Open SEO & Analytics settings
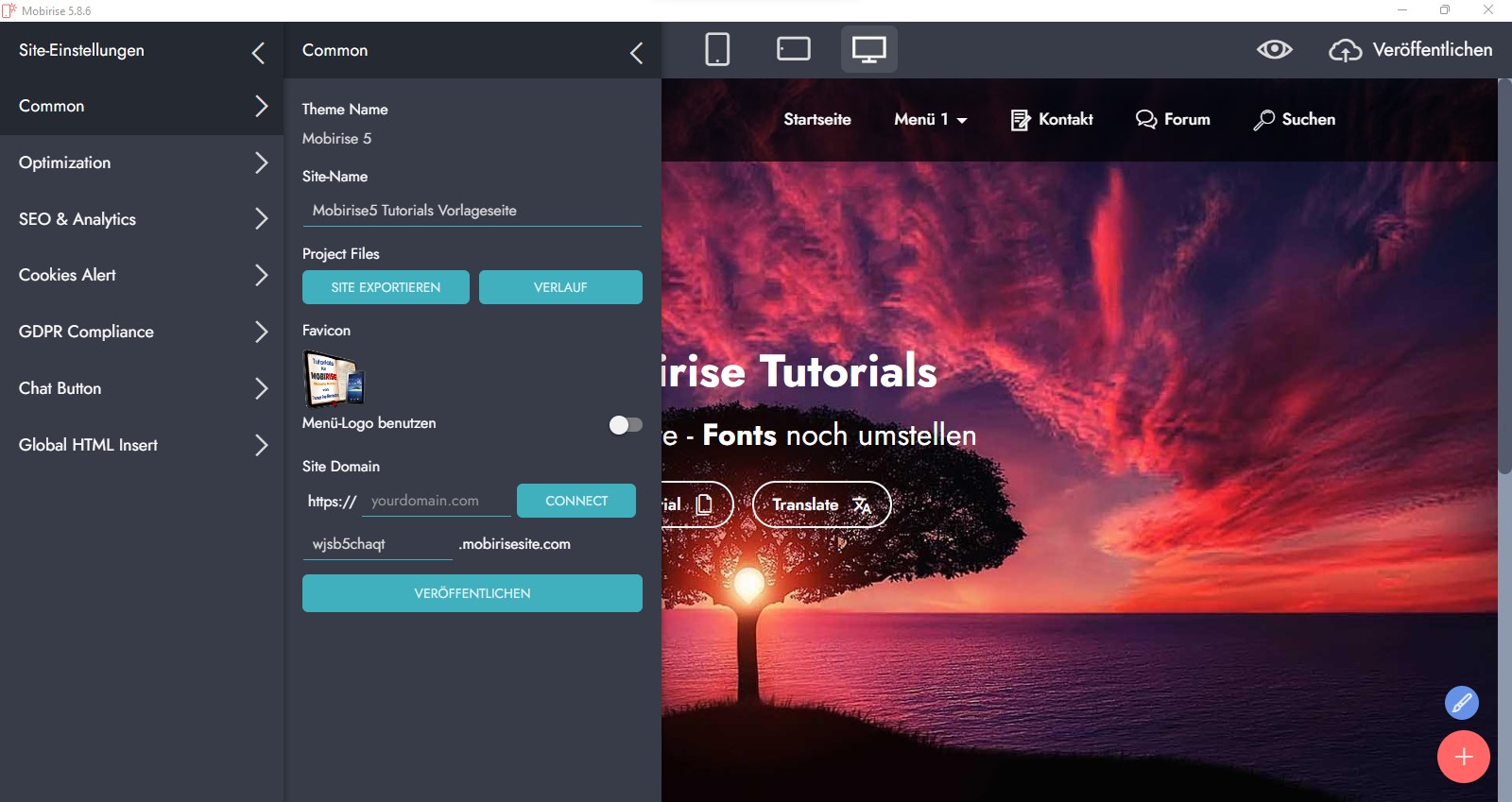The width and height of the screenshot is (1512, 802). tap(142, 219)
